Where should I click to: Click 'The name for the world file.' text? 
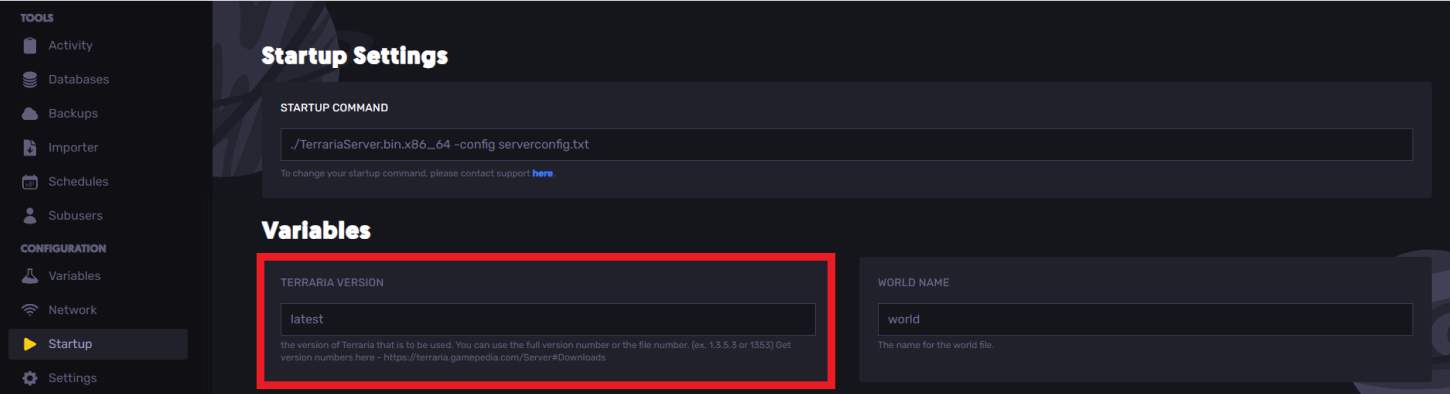click(x=936, y=345)
